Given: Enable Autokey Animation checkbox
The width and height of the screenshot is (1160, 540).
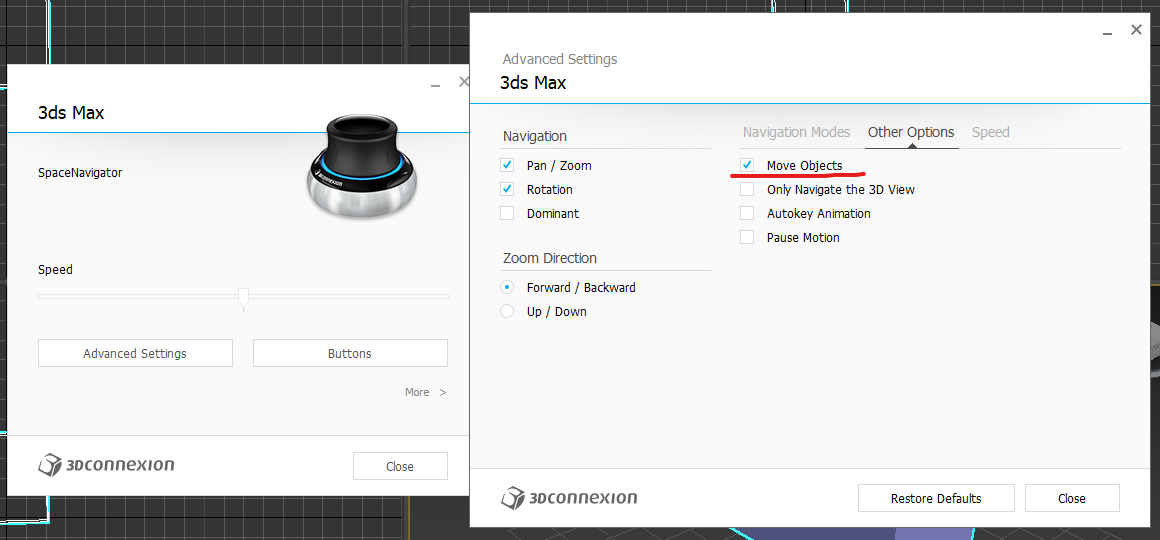Looking at the screenshot, I should click(747, 213).
